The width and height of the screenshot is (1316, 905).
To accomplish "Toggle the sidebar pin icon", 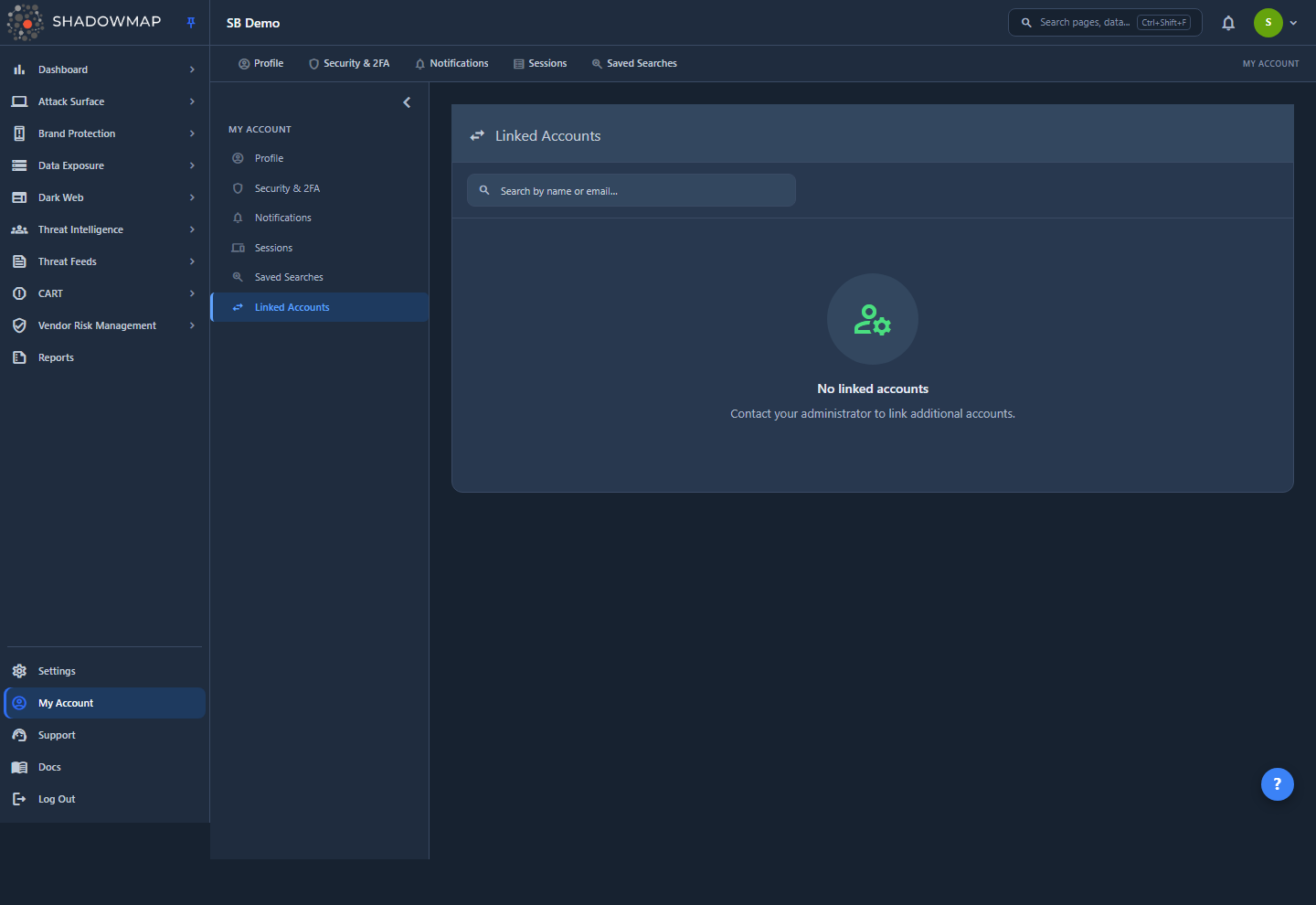I will pyautogui.click(x=191, y=23).
